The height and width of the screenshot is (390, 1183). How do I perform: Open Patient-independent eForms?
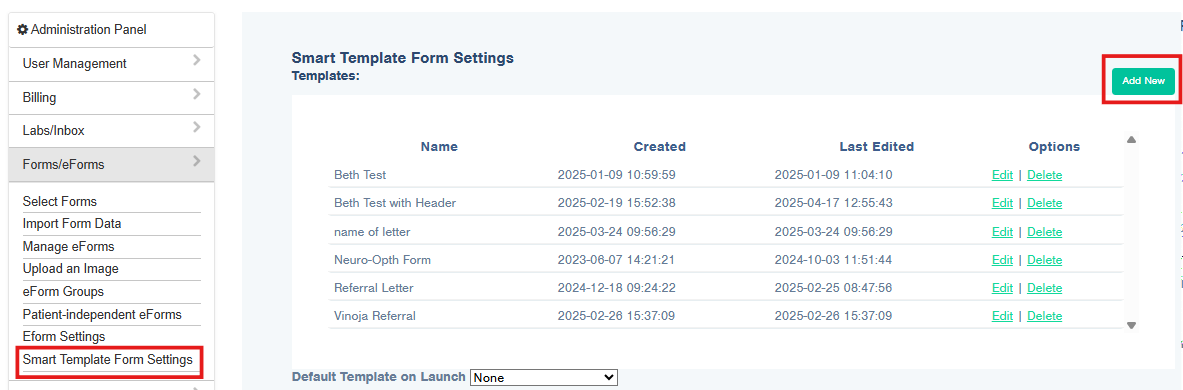coord(102,315)
